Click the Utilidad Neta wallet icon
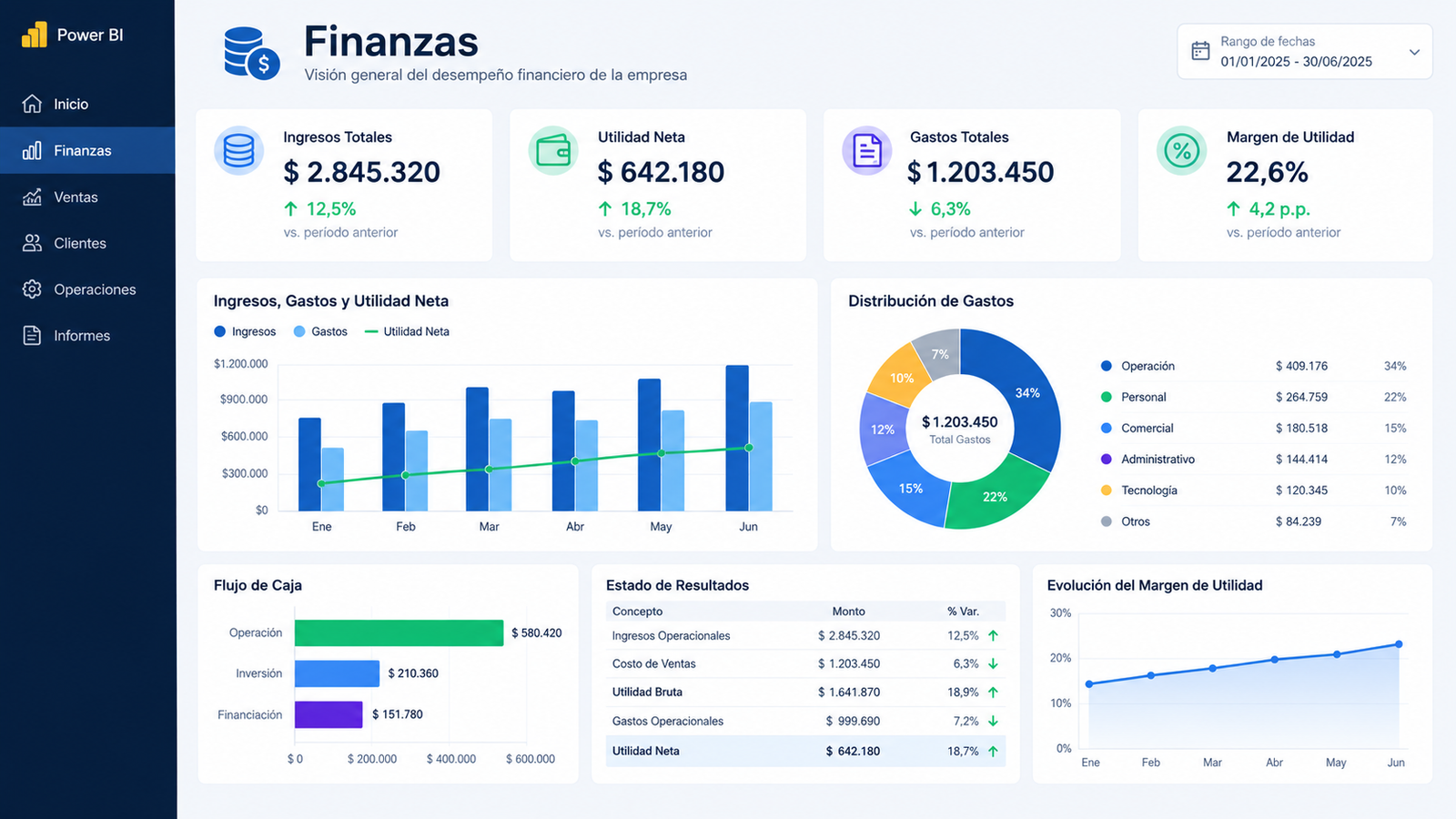1456x819 pixels. [553, 151]
